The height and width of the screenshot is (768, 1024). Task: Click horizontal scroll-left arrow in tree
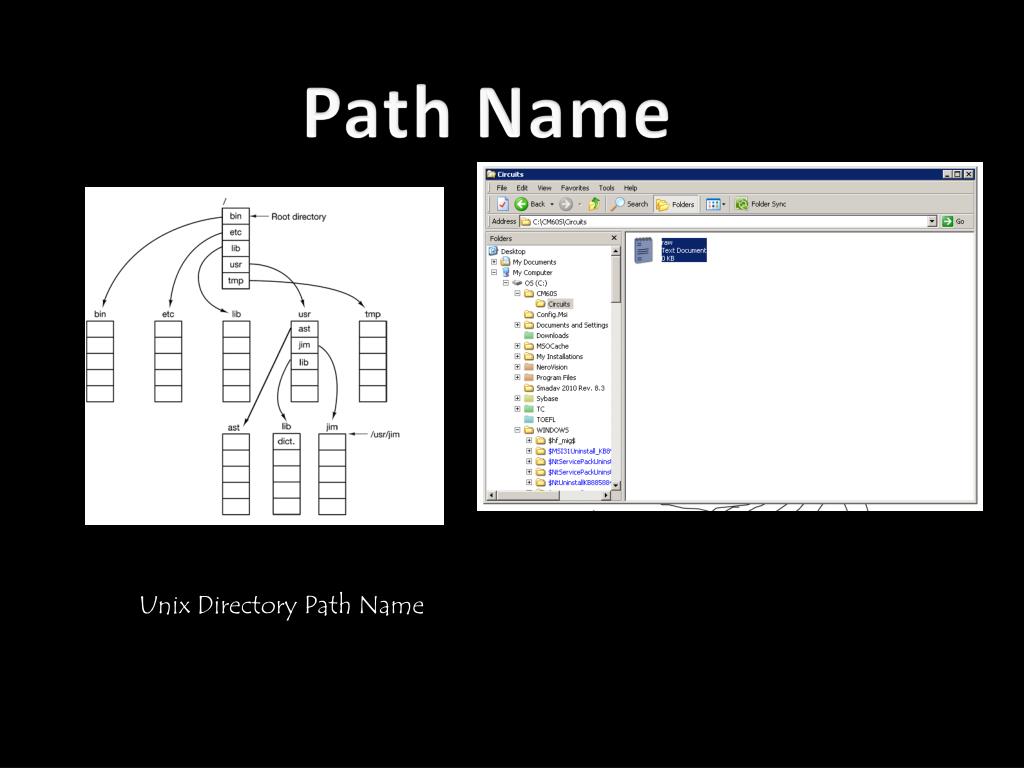492,496
